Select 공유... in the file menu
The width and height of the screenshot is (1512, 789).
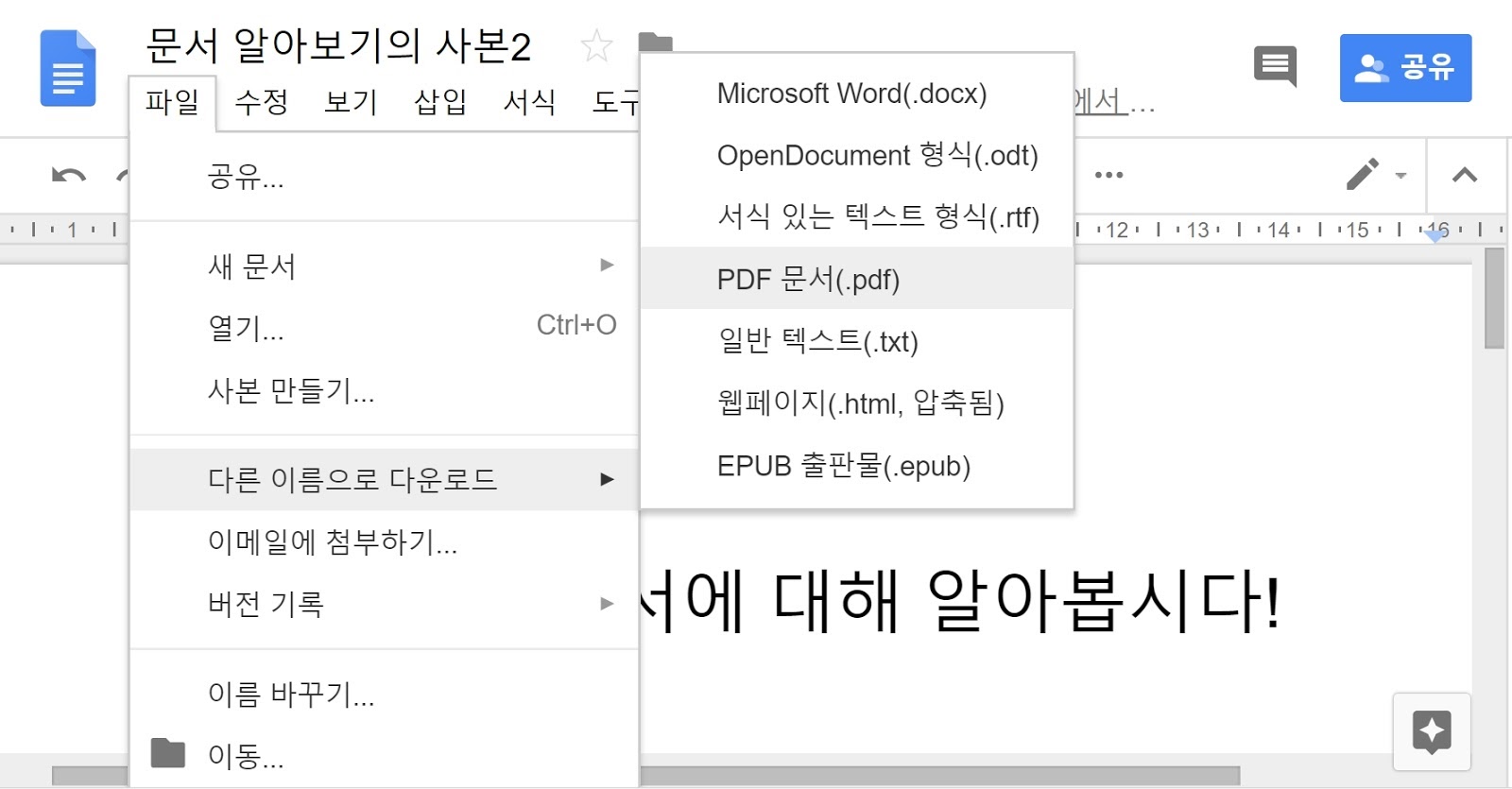[x=385, y=176]
